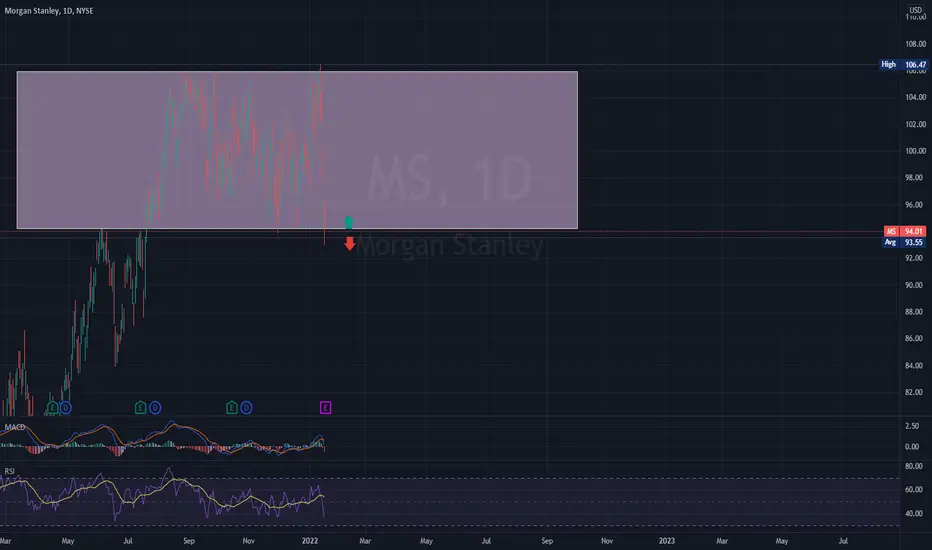Select the green up arrow drawing
Image resolution: width=932 pixels, height=550 pixels.
(349, 222)
